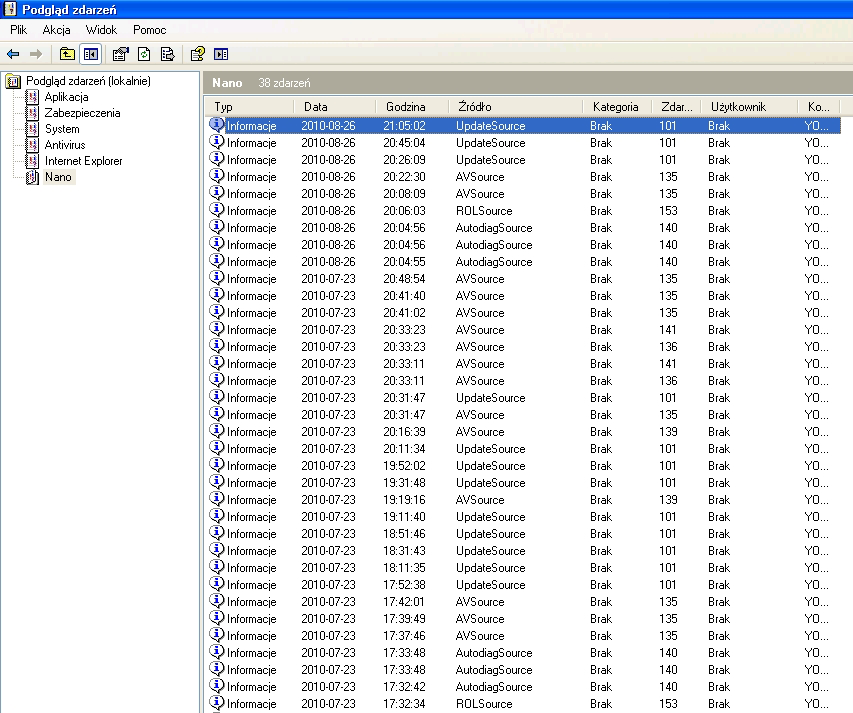Click the Nano 38 zdarzeń header bar
The height and width of the screenshot is (713, 853).
pyautogui.click(x=528, y=83)
